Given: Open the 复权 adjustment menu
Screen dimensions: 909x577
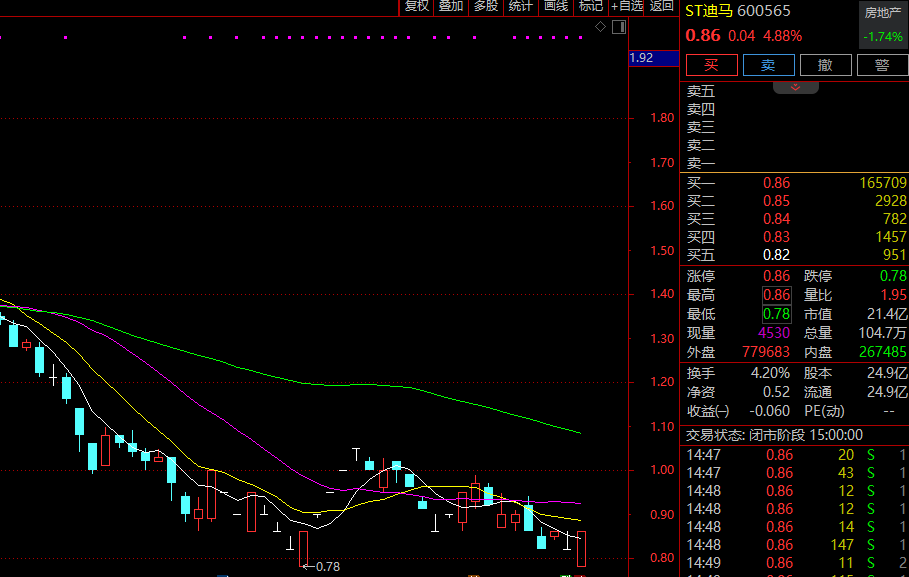Looking at the screenshot, I should pos(416,6).
